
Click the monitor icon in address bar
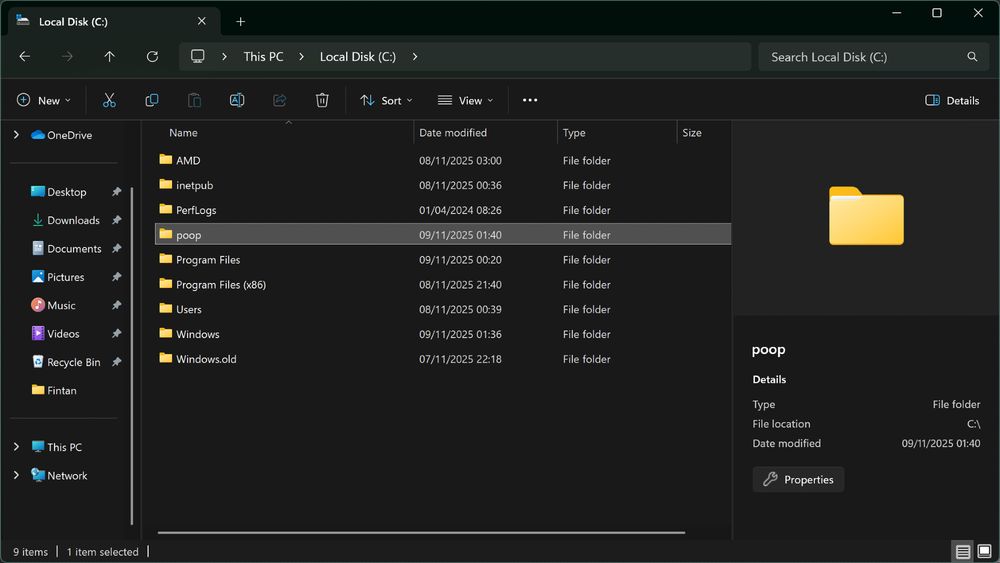pos(198,56)
